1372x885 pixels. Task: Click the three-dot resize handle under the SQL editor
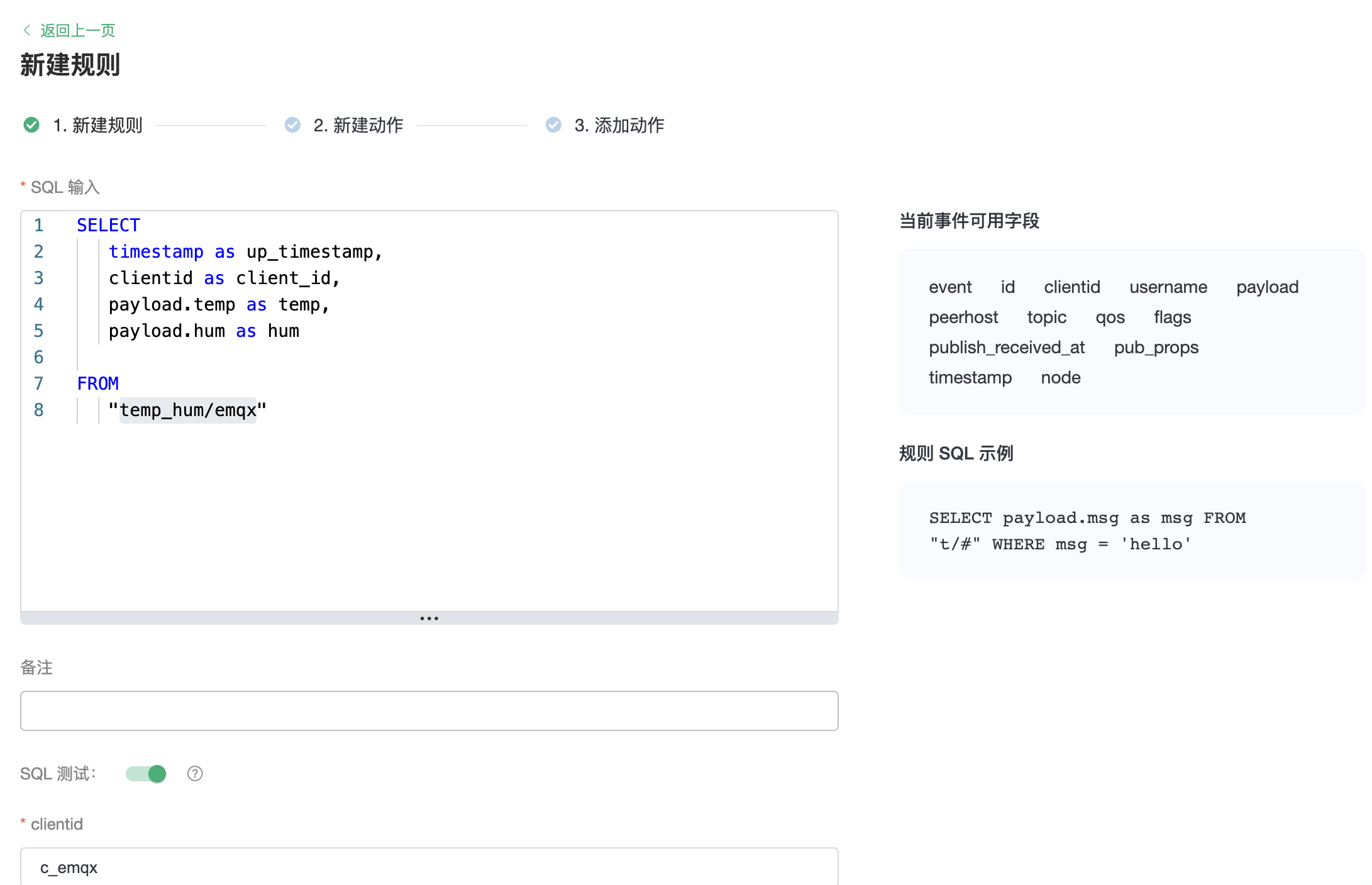(x=429, y=618)
